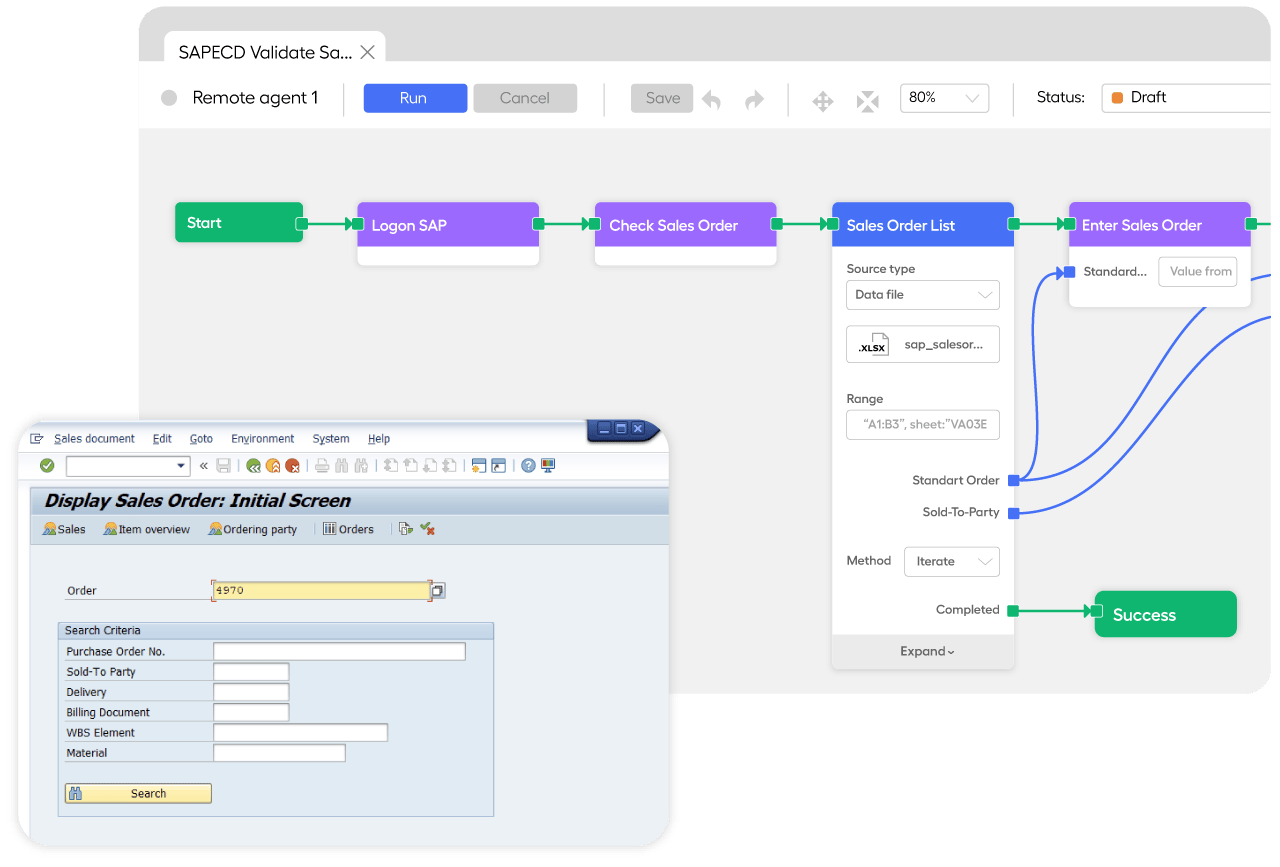Click the .XLSX file icon in Sales Order List
This screenshot has width=1280, height=867.
[x=873, y=345]
